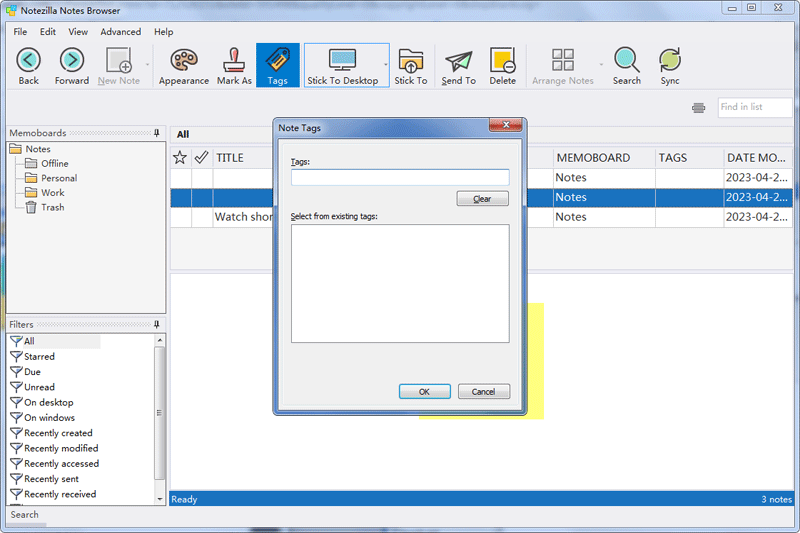This screenshot has height=533, width=800.
Task: Click the Find in list field
Action: [755, 107]
